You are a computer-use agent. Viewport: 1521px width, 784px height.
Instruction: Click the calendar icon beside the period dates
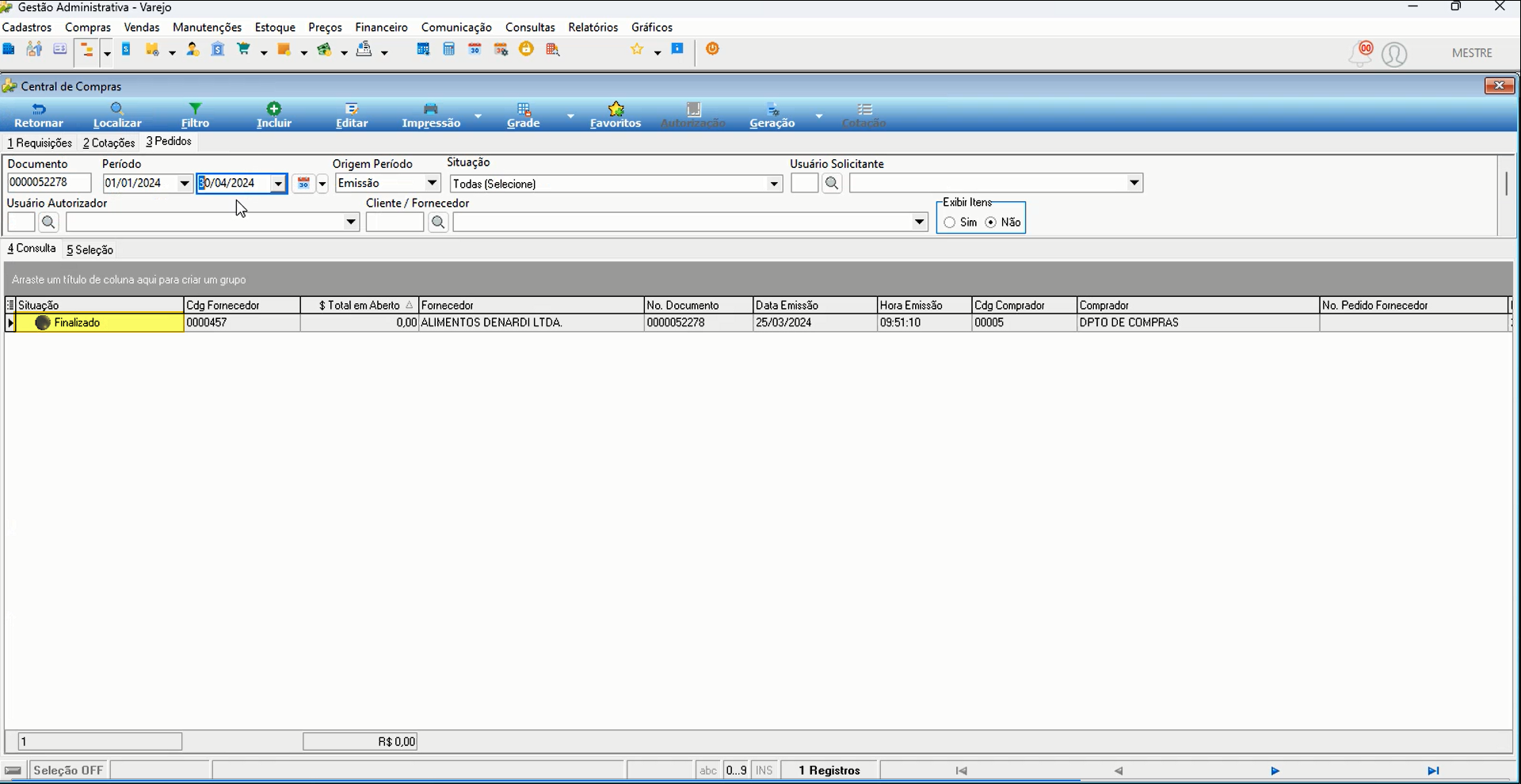pyautogui.click(x=303, y=184)
